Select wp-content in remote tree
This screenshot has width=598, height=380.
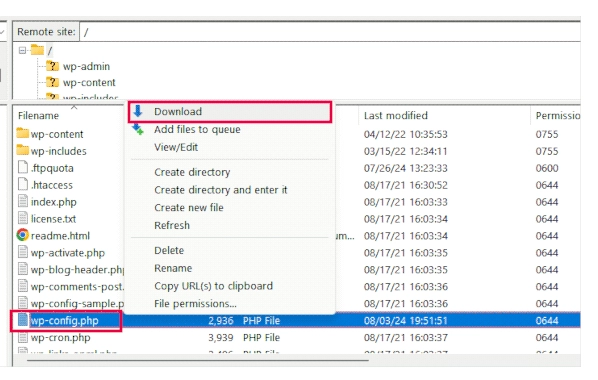point(89,82)
